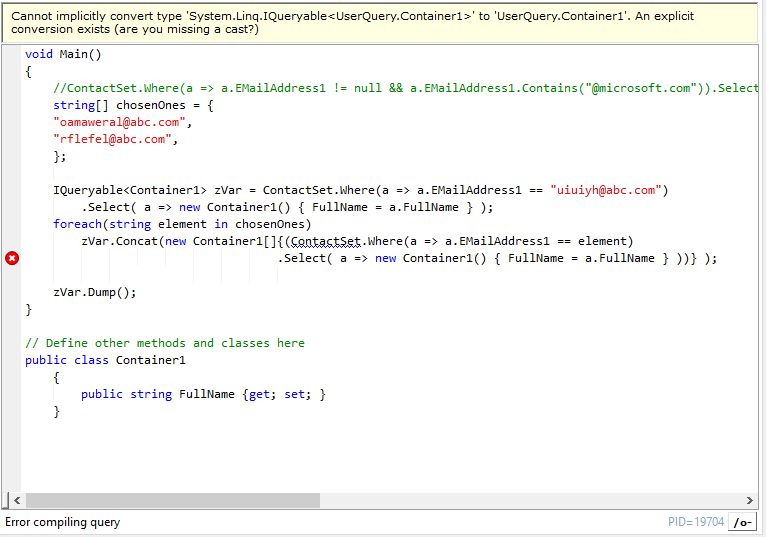This screenshot has width=766, height=537.
Task: Click the "public string FullName" property line
Action: tap(203, 394)
